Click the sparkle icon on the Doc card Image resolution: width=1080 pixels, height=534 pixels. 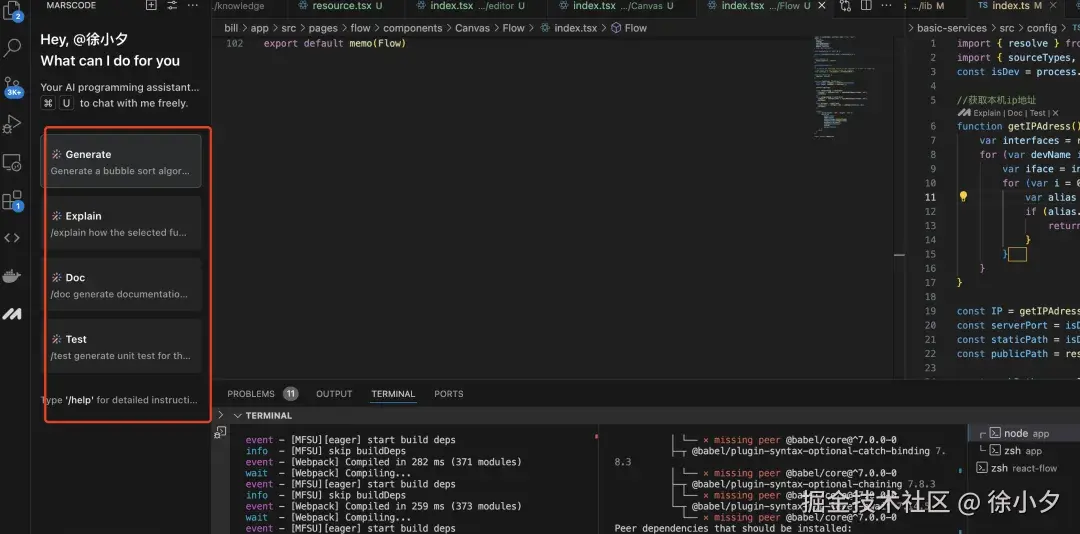[56, 278]
